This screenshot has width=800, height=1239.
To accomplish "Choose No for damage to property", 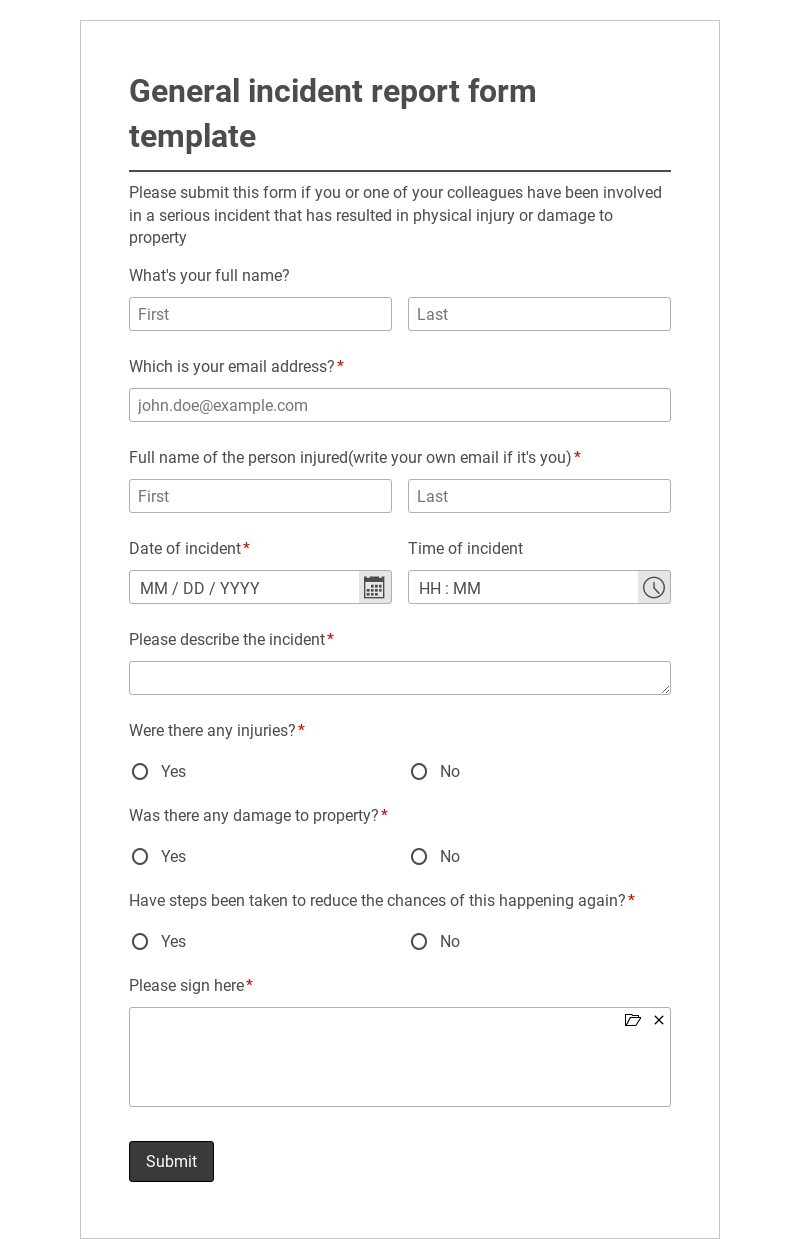I will (x=419, y=857).
